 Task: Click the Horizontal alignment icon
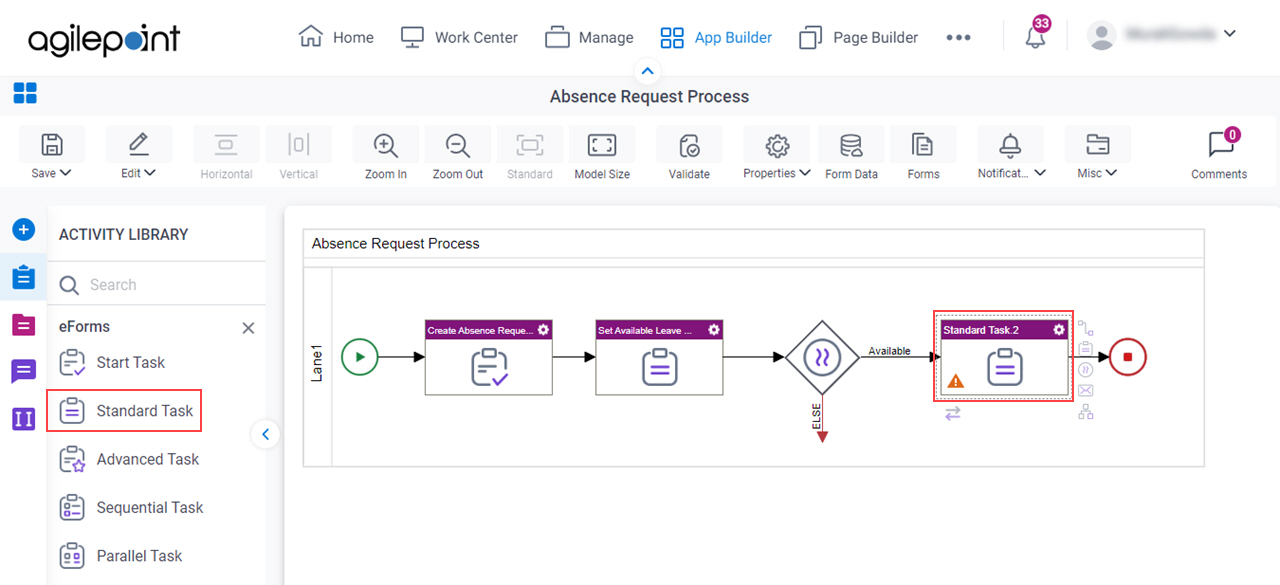(226, 145)
